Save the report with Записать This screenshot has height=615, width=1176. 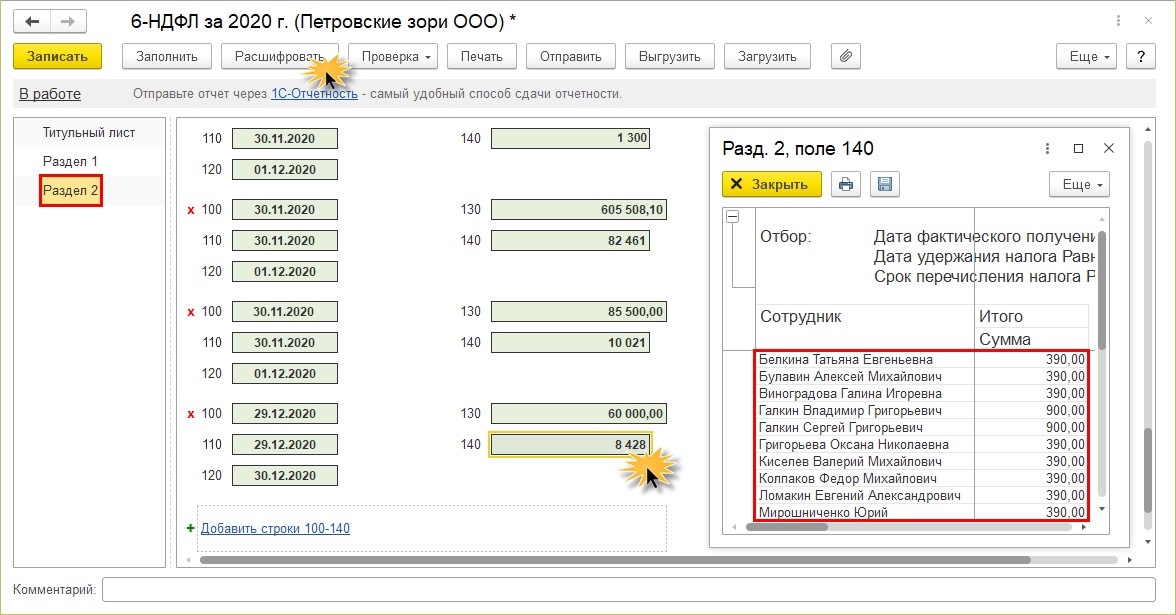[x=57, y=56]
